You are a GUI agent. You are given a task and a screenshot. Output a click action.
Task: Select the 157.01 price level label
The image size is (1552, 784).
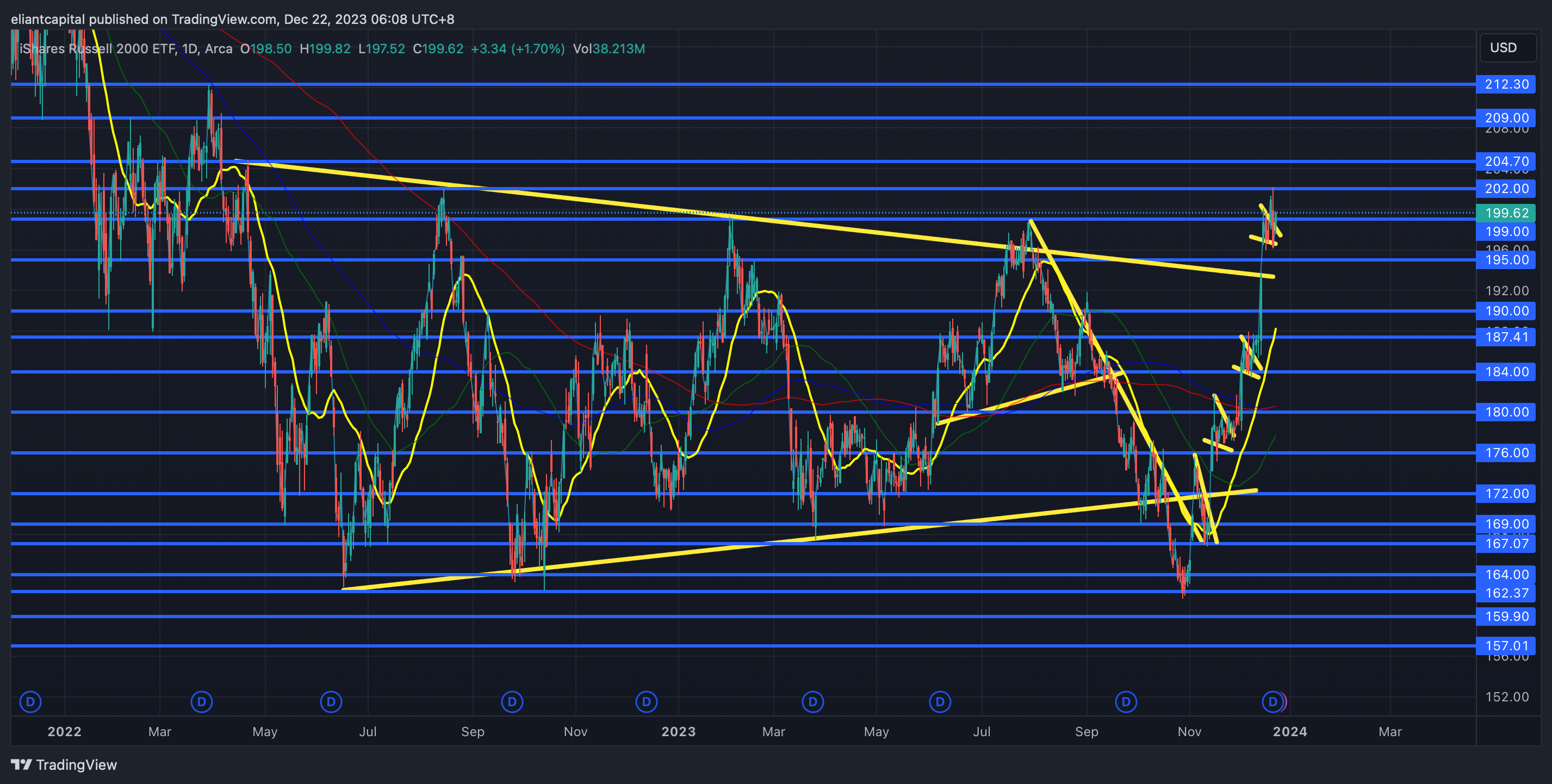(1506, 646)
